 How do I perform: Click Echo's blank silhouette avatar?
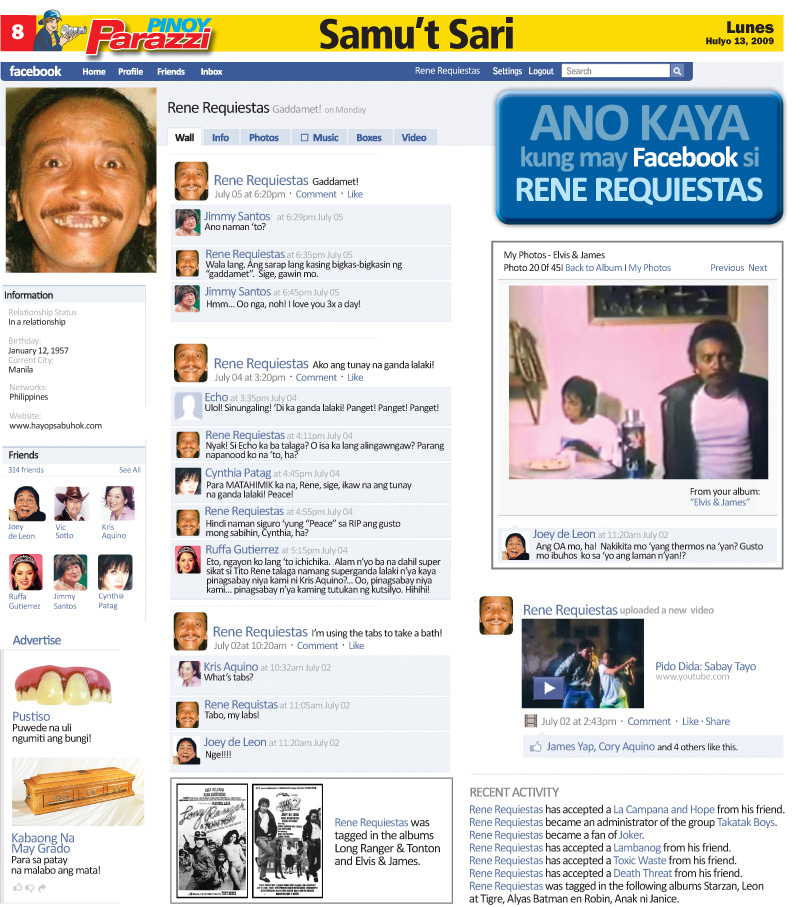[188, 405]
